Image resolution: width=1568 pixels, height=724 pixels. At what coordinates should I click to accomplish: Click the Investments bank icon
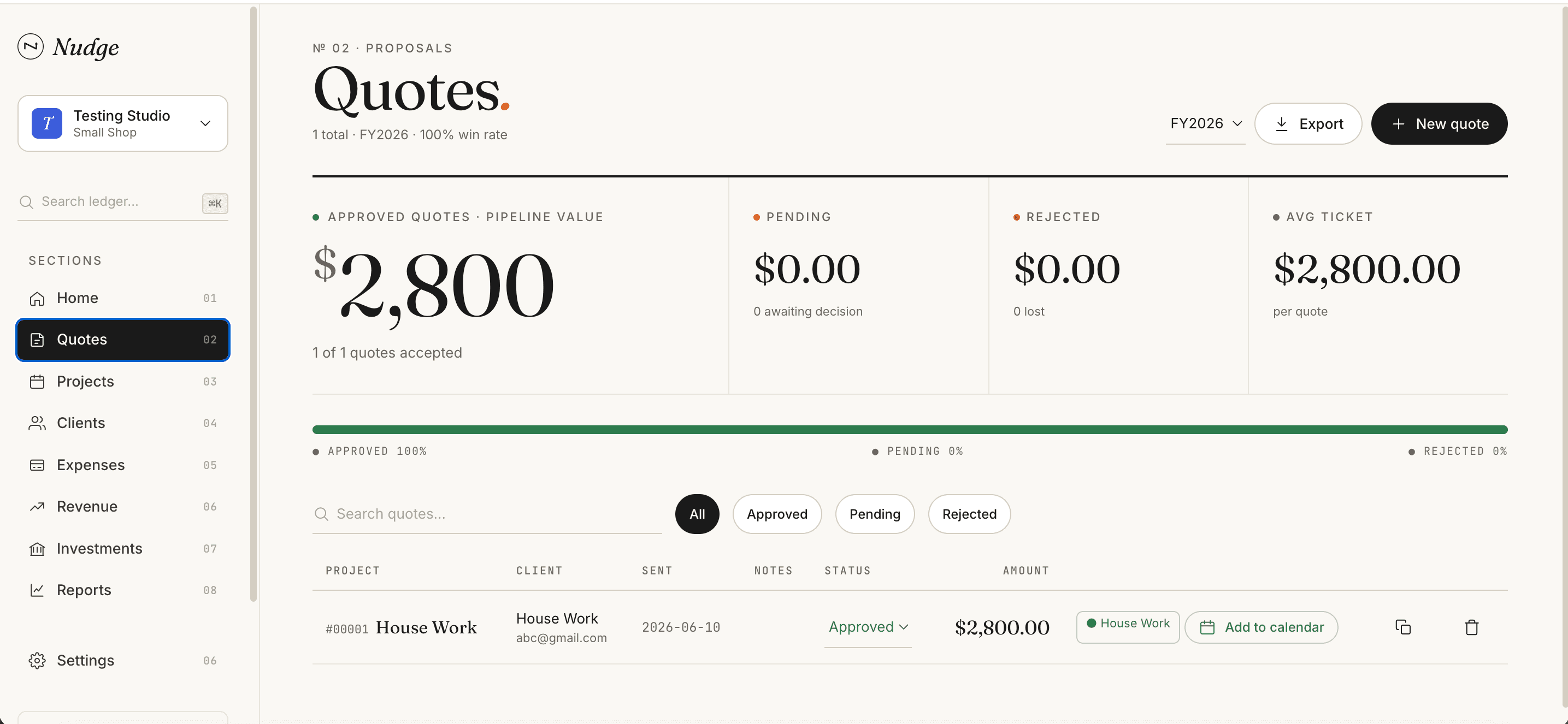[37, 548]
